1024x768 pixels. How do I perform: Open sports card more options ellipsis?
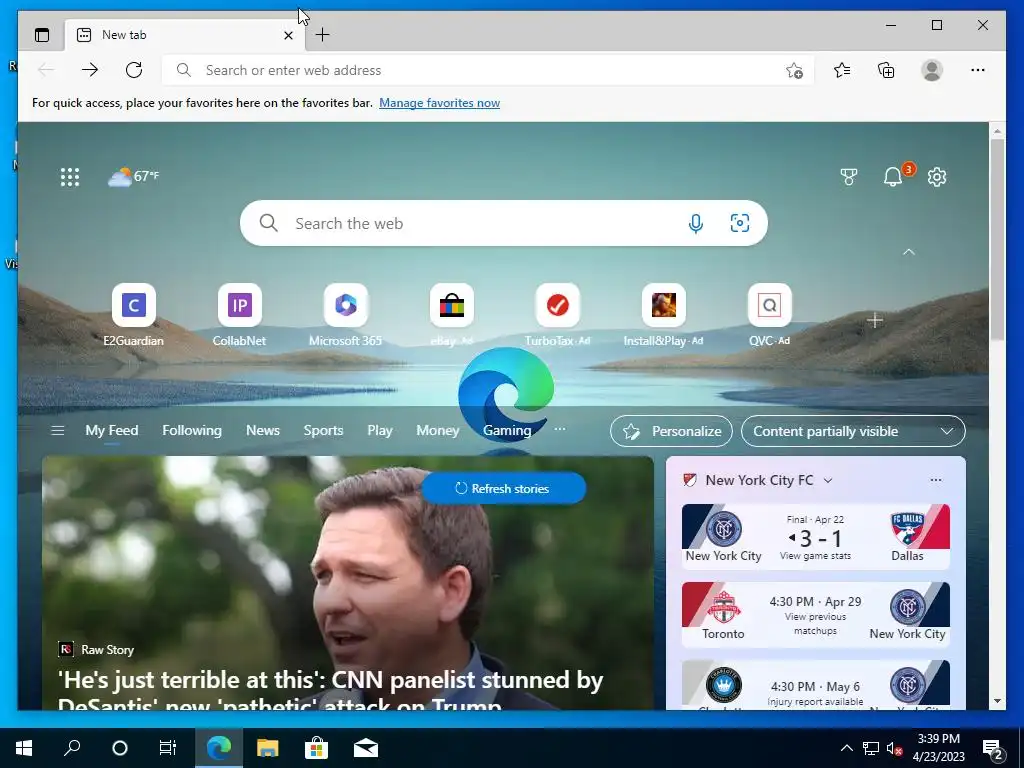[936, 480]
